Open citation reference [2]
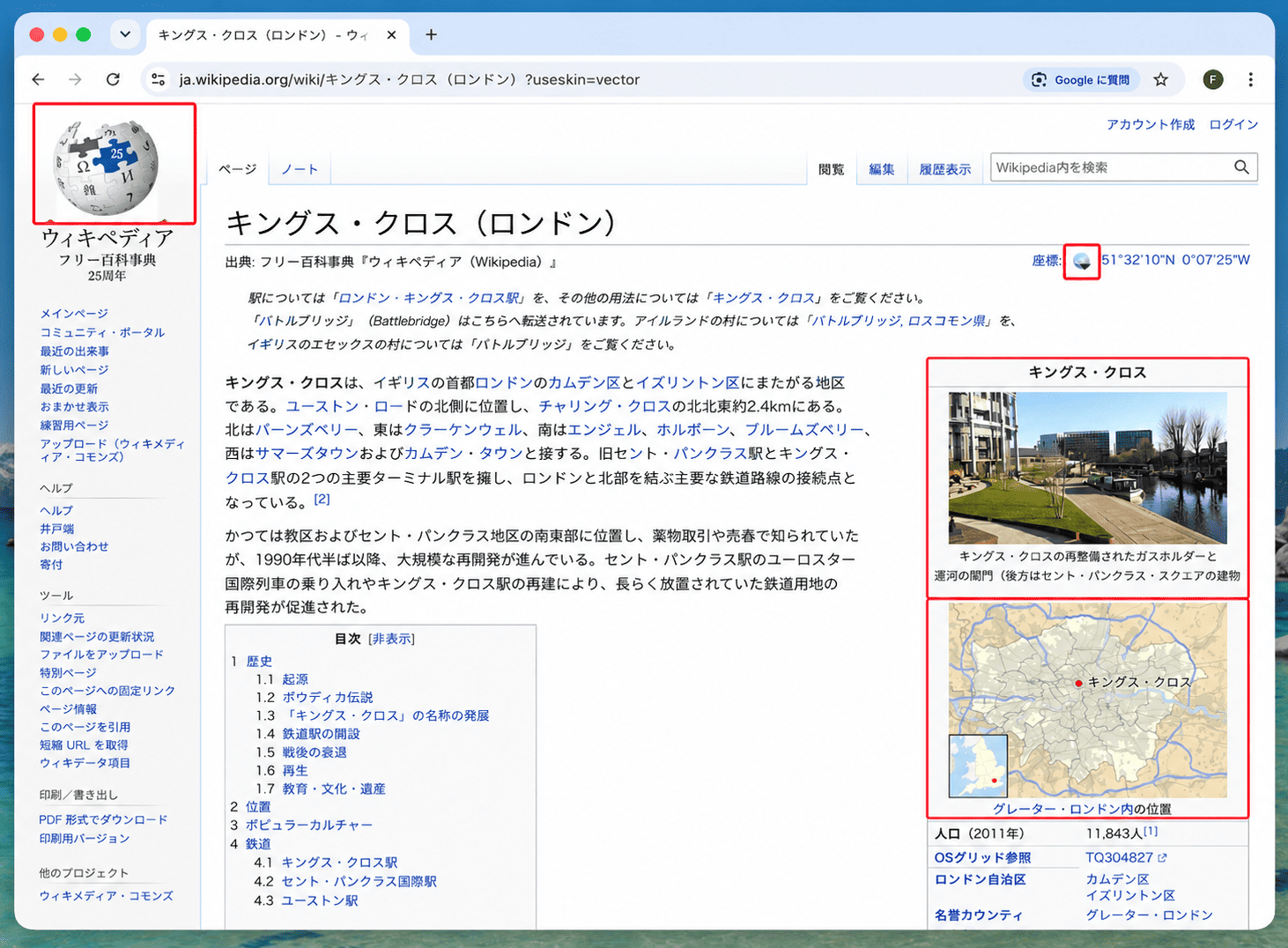The width and height of the screenshot is (1288, 948). (322, 499)
